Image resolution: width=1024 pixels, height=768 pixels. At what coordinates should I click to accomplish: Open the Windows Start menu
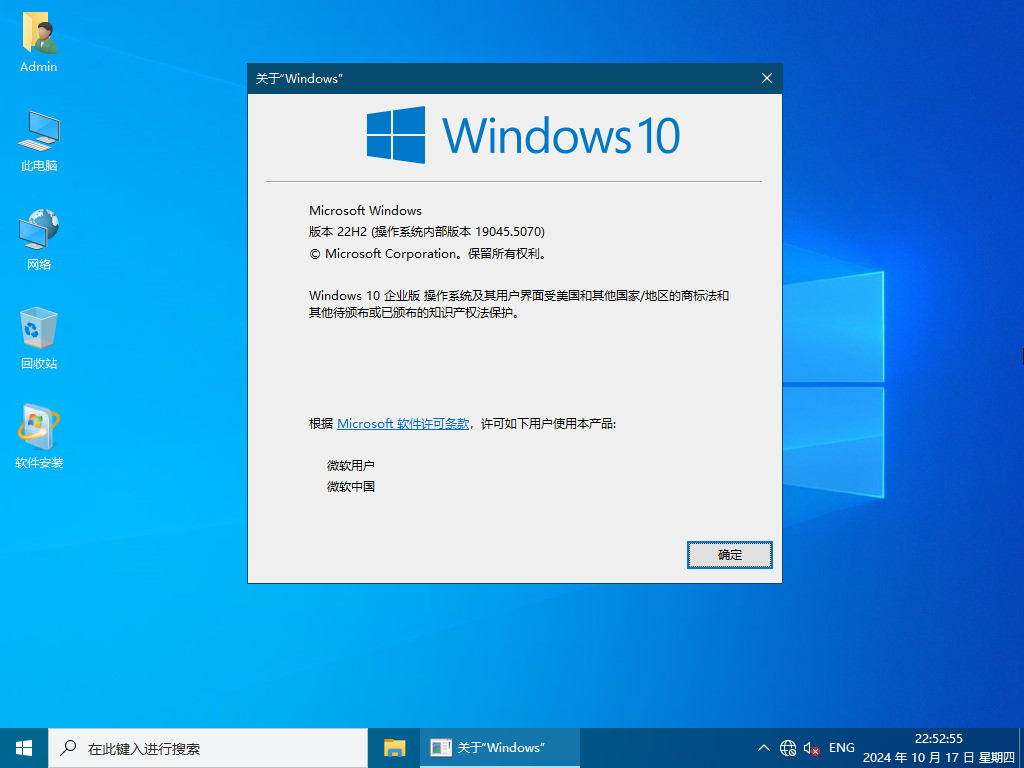pos(24,748)
